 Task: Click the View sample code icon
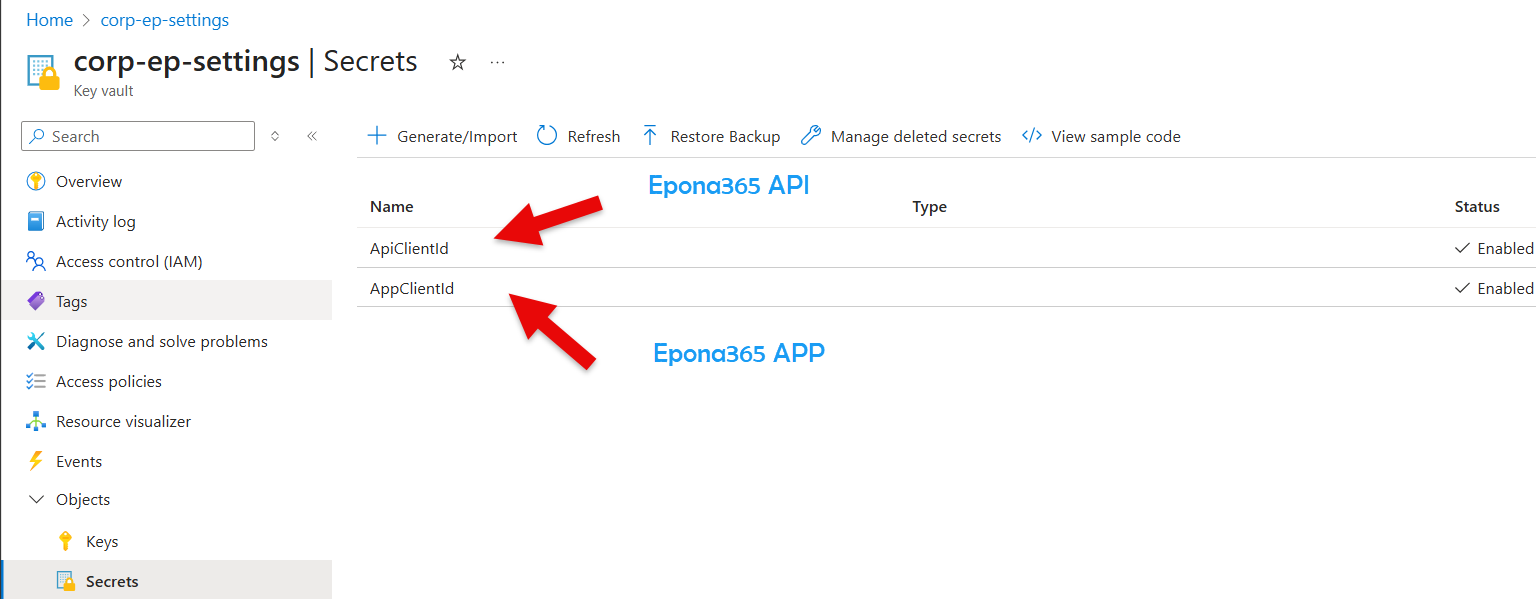pyautogui.click(x=1032, y=136)
